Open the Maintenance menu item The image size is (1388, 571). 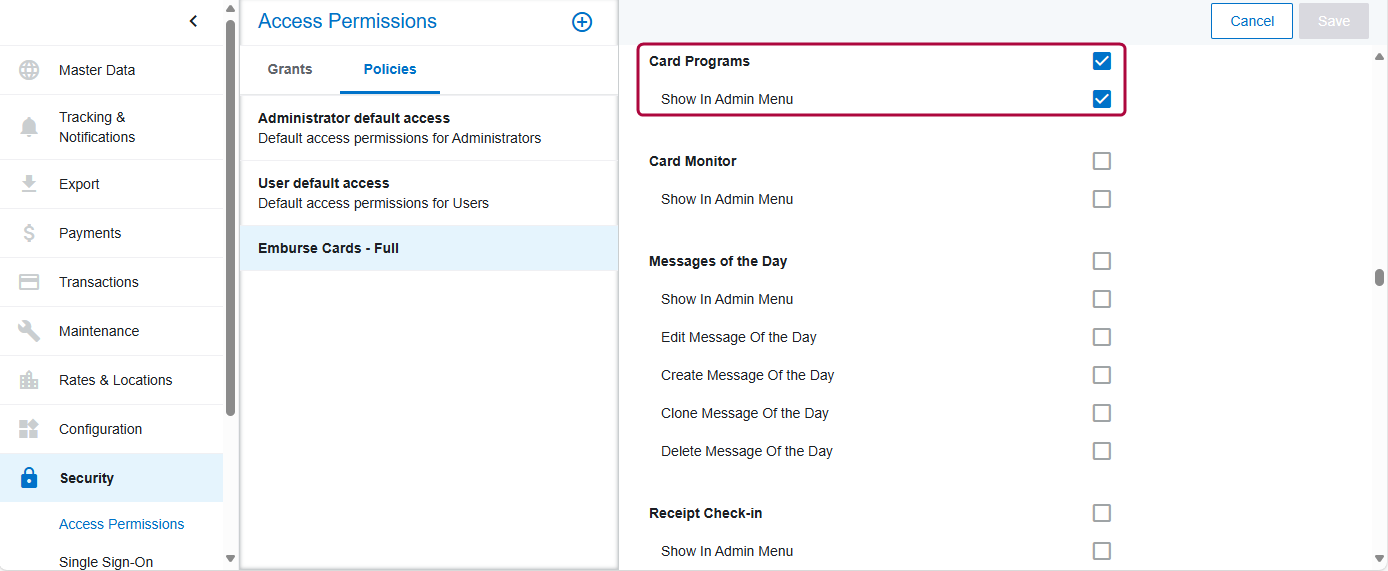(111, 331)
